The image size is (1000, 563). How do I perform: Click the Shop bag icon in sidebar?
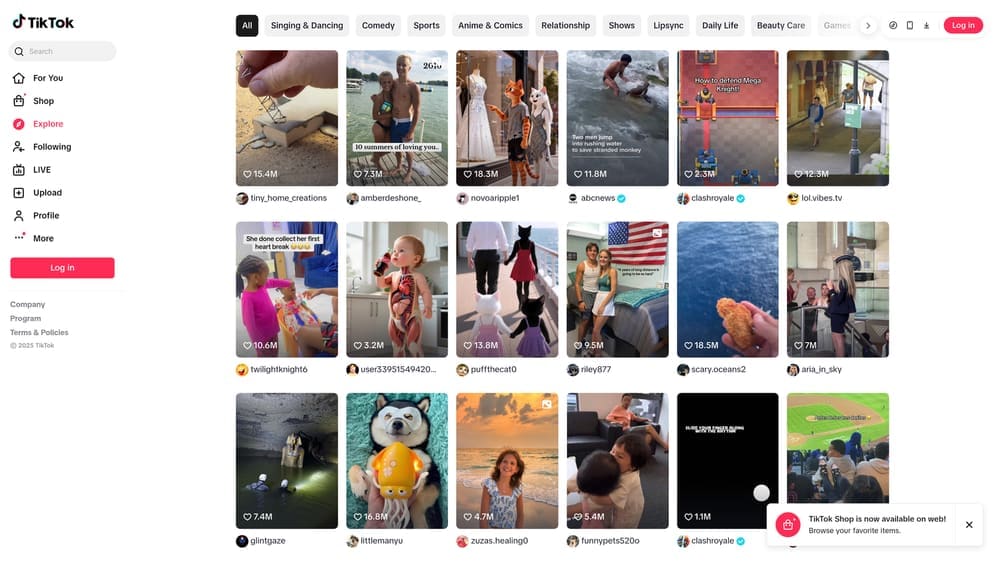click(x=18, y=101)
